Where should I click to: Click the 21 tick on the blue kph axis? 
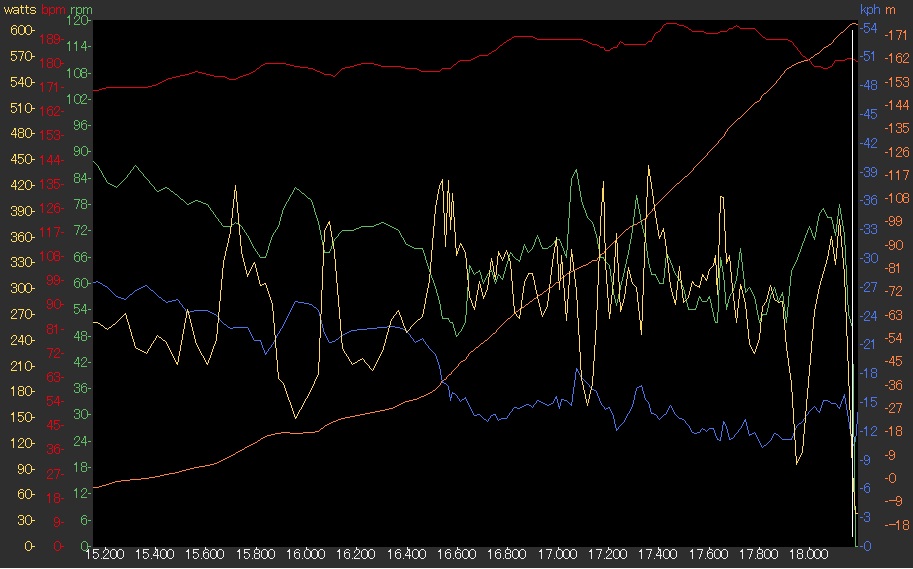click(868, 344)
